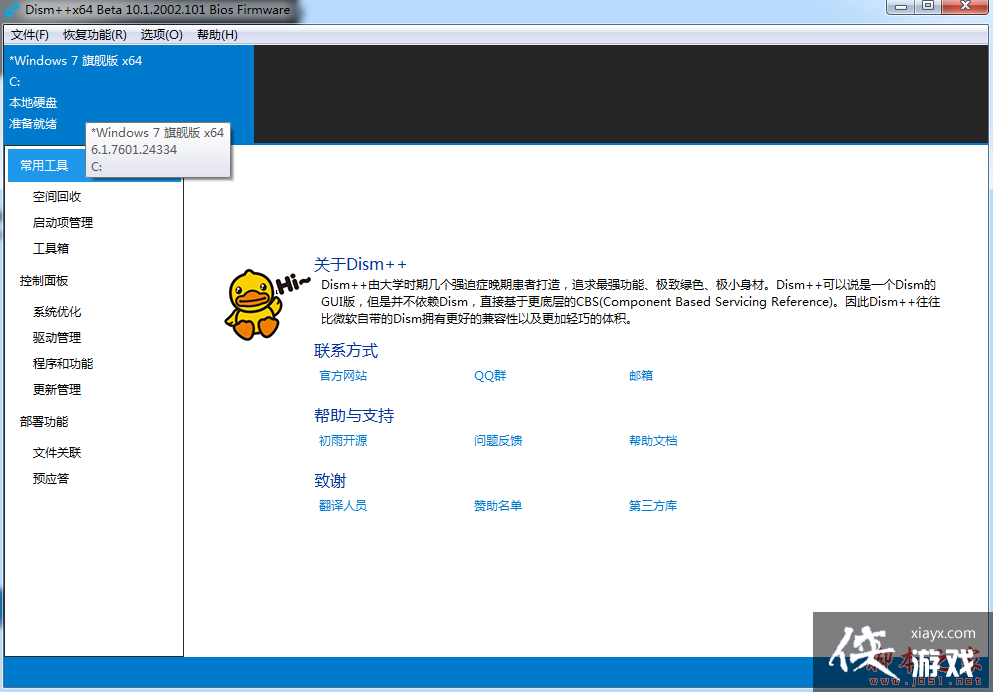Click the Dism++ title bar icon
The width and height of the screenshot is (993, 692).
click(11, 11)
